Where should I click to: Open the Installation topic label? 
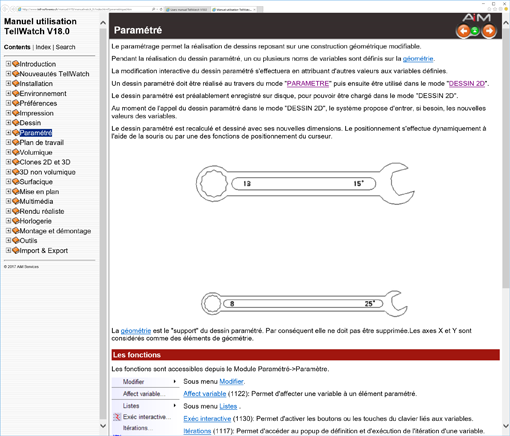pos(36,83)
